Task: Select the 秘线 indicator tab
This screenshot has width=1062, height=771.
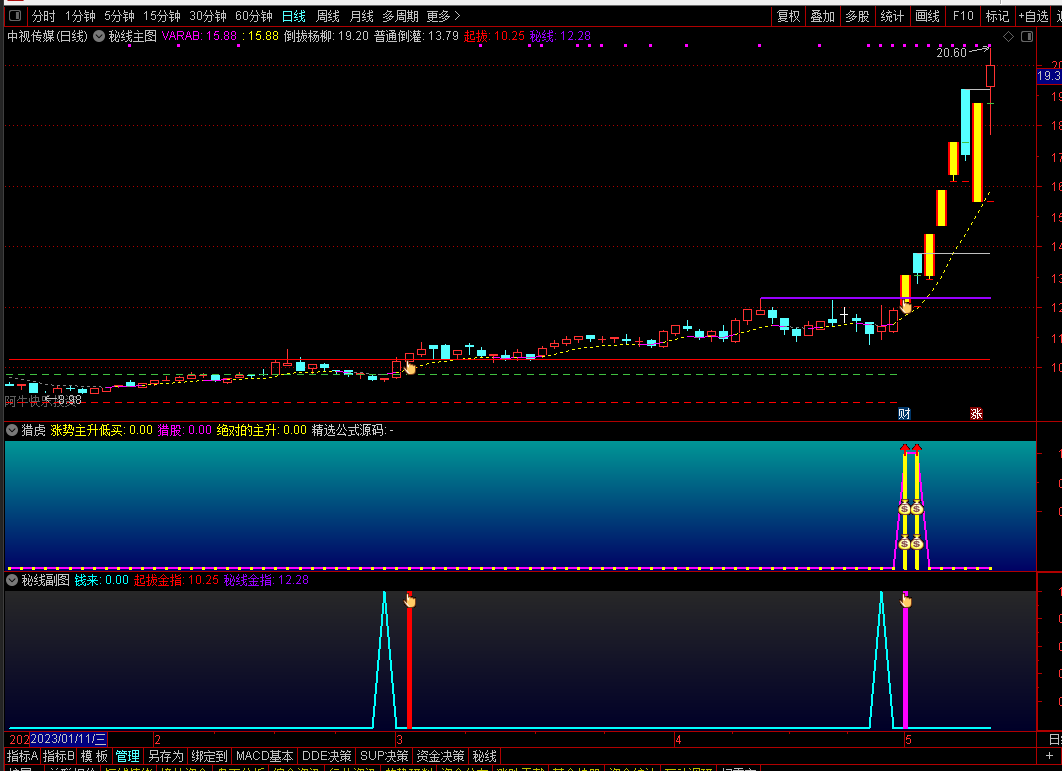Action: pyautogui.click(x=484, y=755)
